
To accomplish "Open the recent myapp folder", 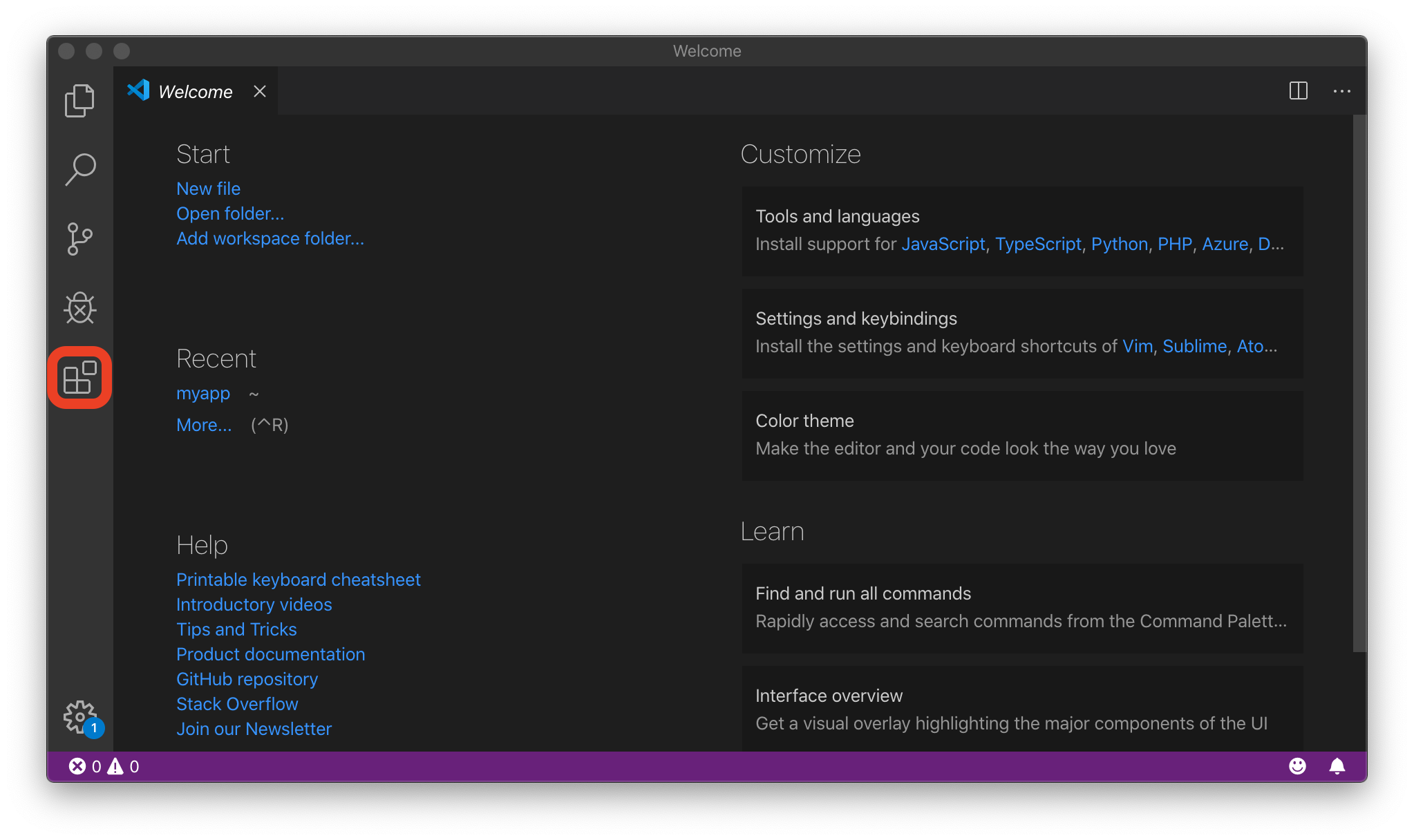I will (202, 393).
